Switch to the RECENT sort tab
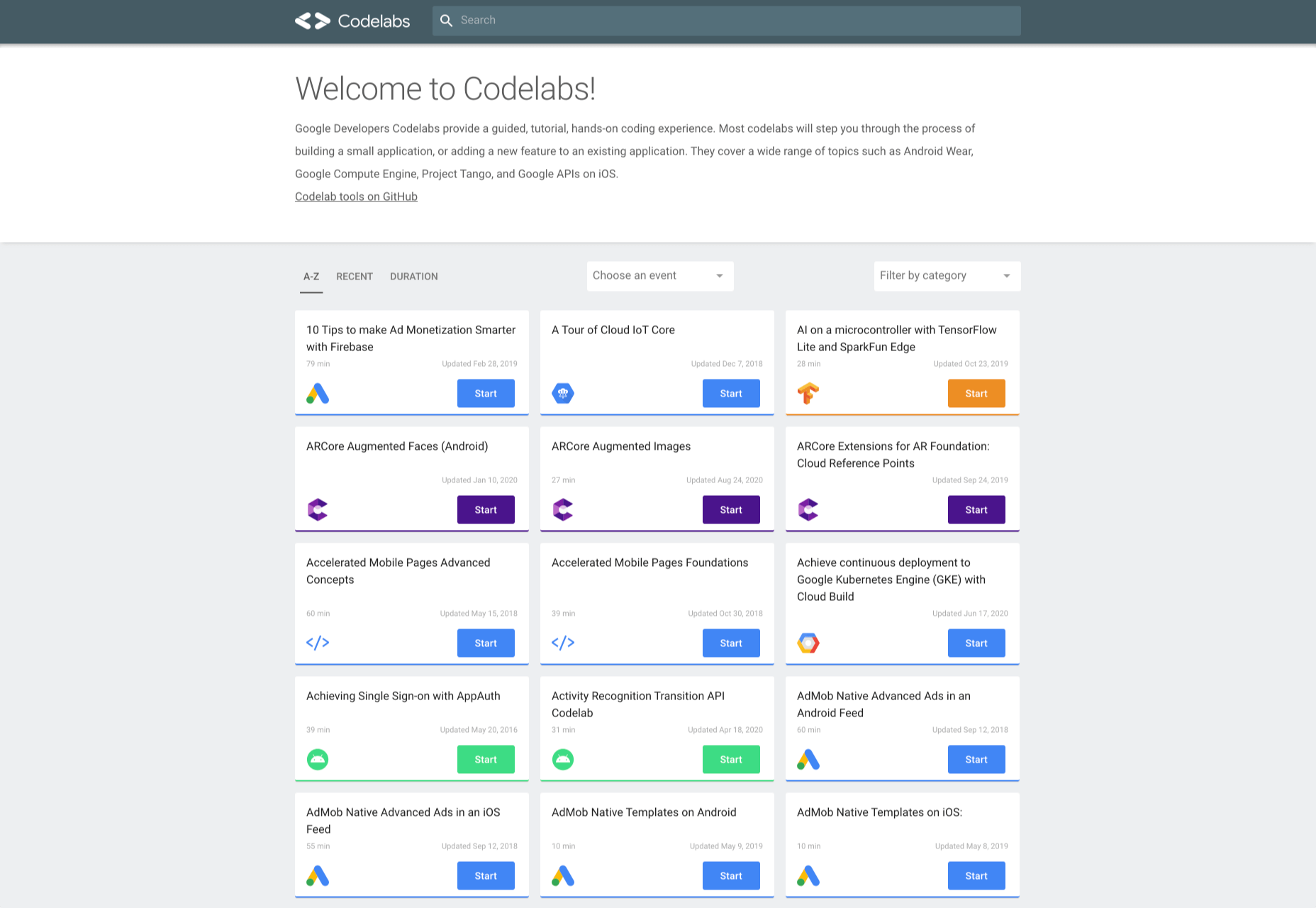 (355, 277)
